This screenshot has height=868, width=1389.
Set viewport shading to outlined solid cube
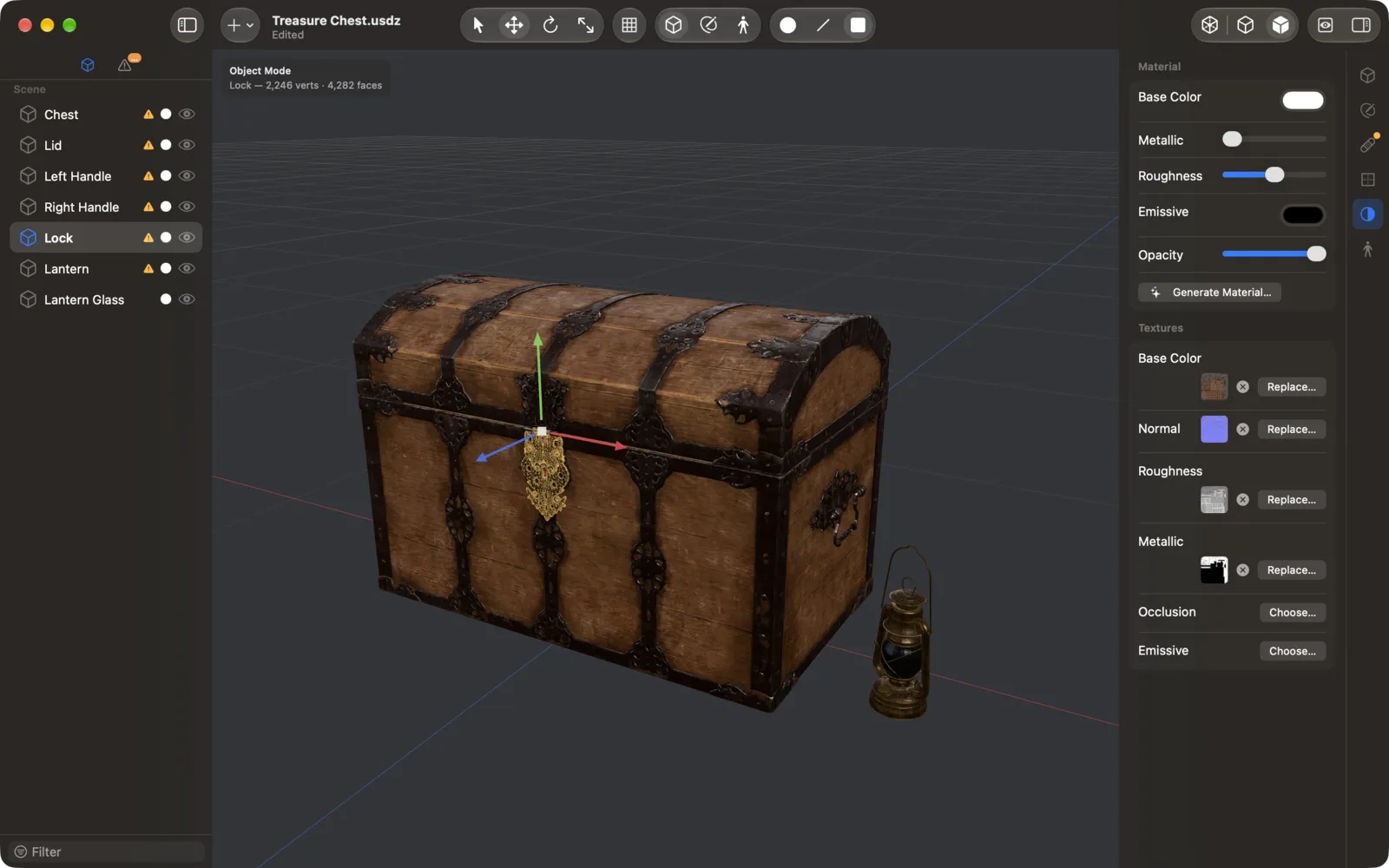pos(1246,25)
